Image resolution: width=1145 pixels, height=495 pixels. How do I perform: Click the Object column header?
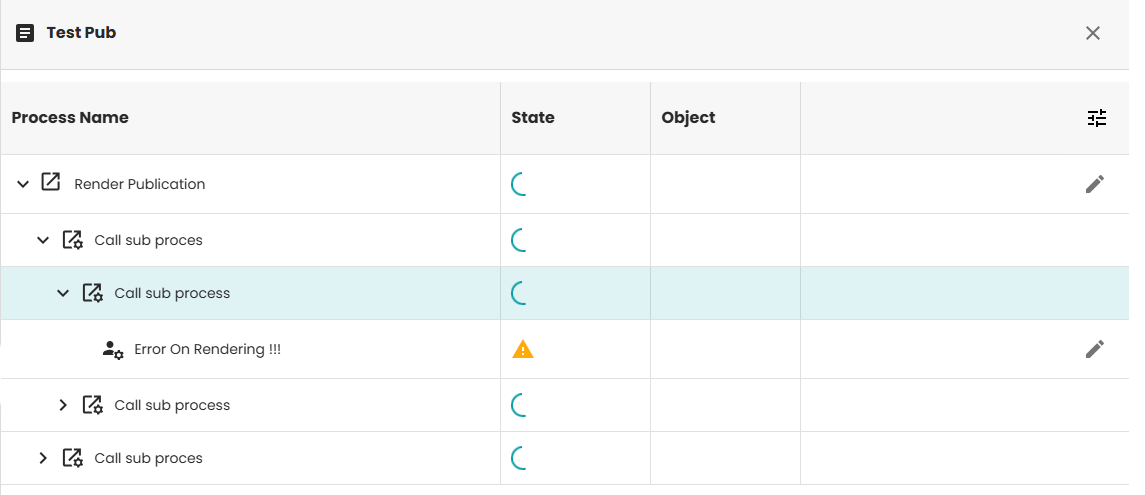pos(688,118)
